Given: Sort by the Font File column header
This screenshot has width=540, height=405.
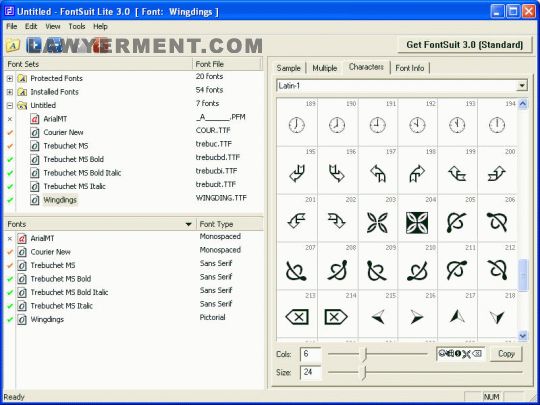Looking at the screenshot, I should click(x=227, y=64).
